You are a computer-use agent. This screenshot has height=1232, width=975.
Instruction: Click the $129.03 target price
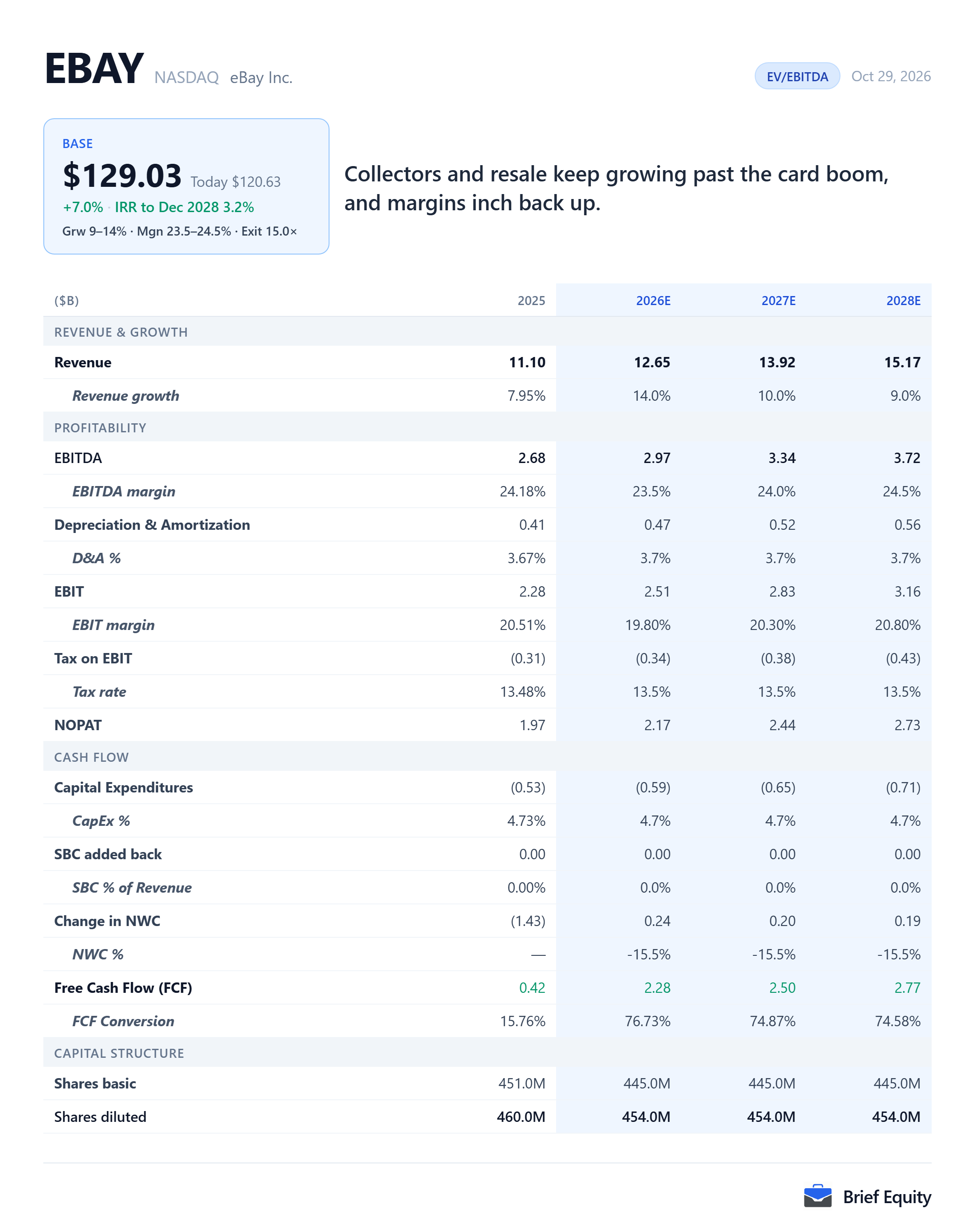[x=122, y=176]
